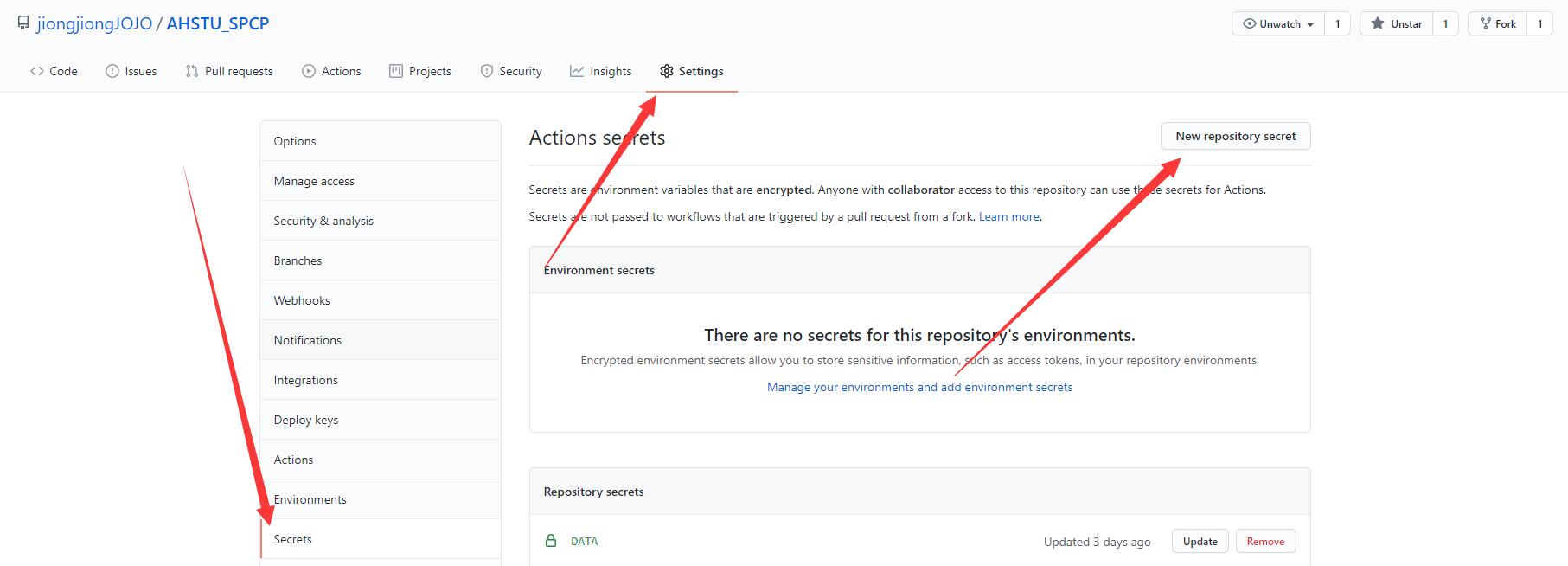Switch to the Projects tab
This screenshot has width=1568, height=566.
(x=420, y=71)
